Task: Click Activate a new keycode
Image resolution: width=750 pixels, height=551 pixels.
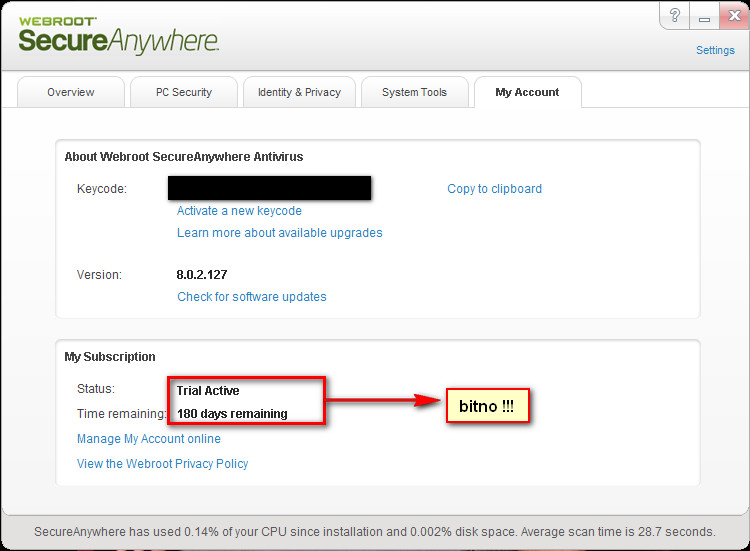Action: pyautogui.click(x=239, y=211)
